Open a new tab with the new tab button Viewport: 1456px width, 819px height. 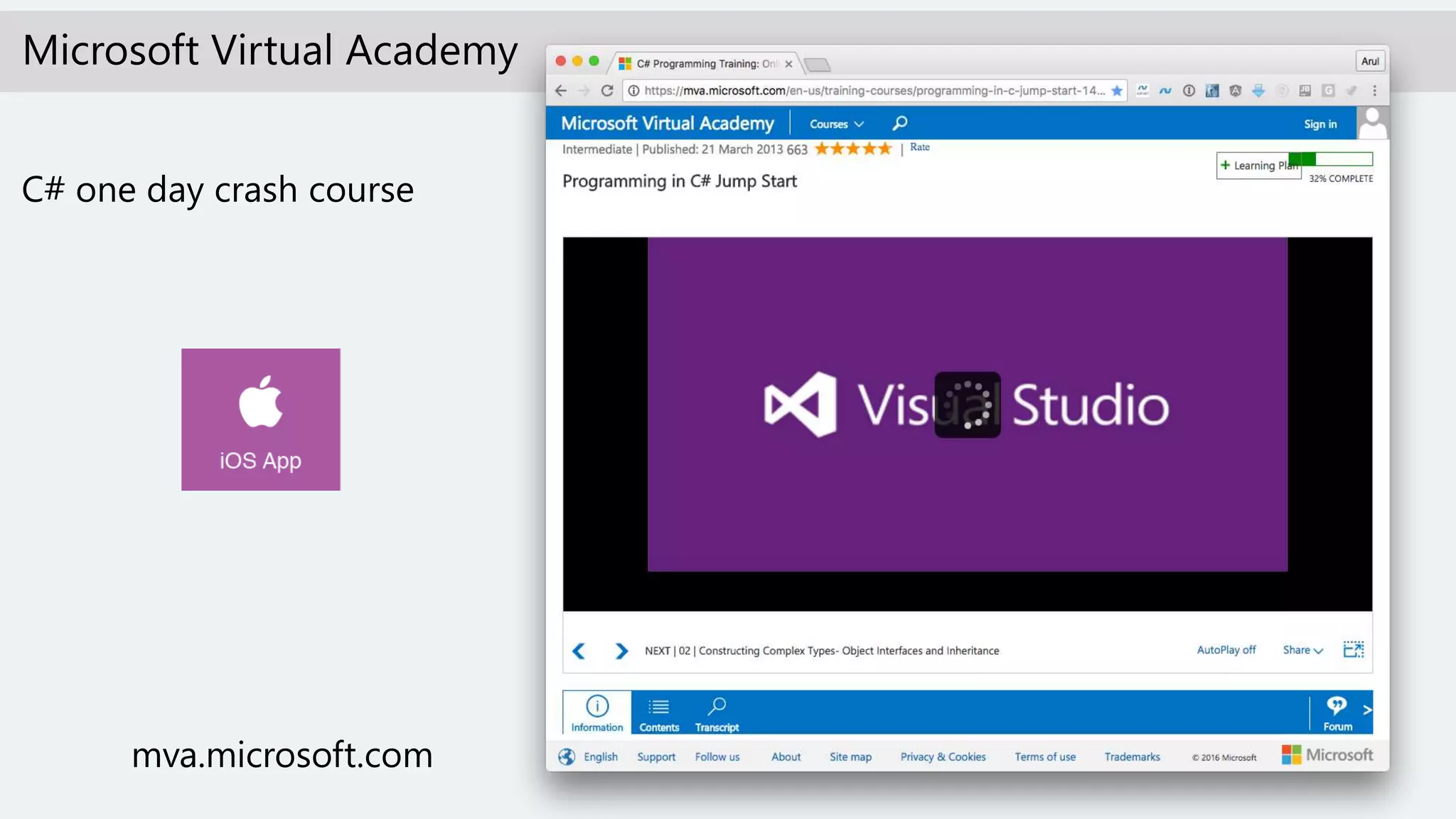click(818, 65)
